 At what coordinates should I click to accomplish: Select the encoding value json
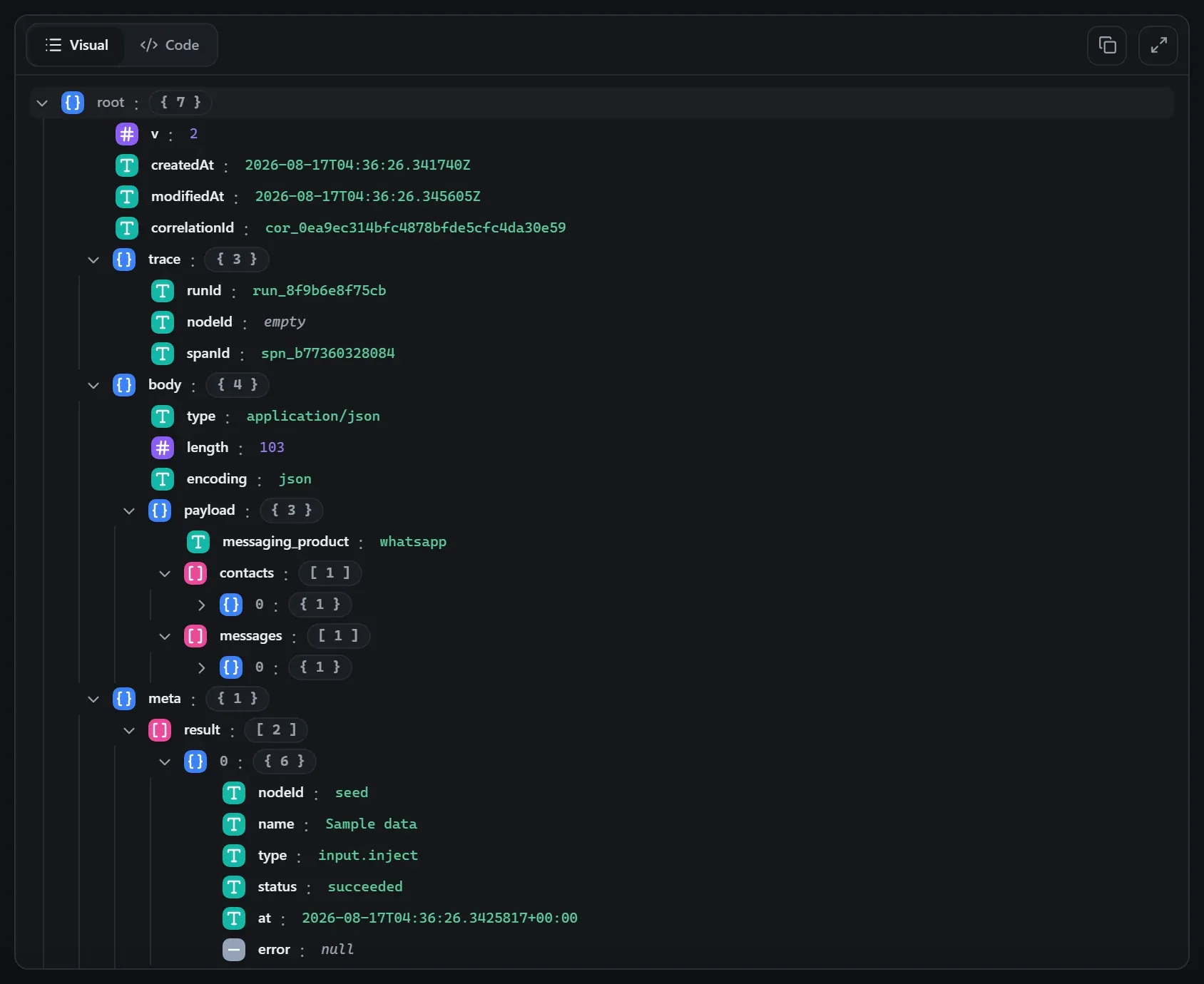tap(295, 479)
